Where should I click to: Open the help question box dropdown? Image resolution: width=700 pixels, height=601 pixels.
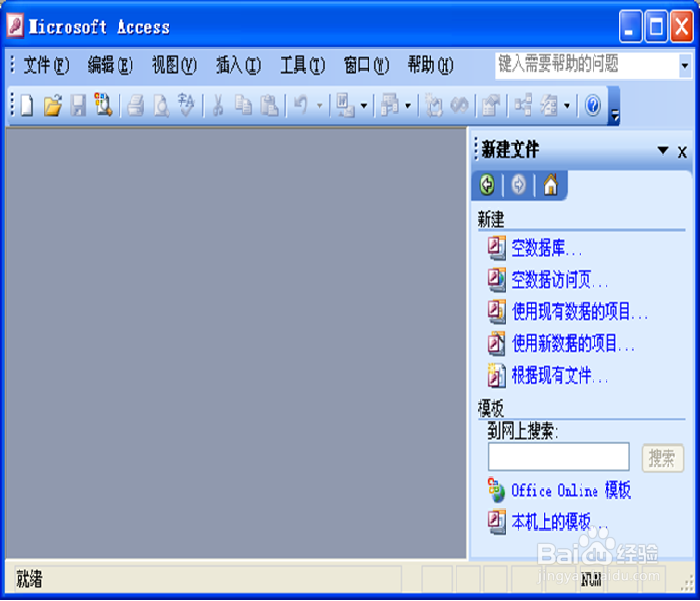click(685, 66)
